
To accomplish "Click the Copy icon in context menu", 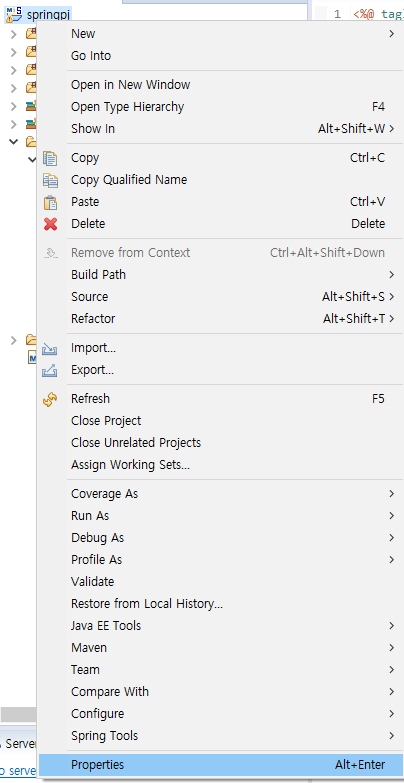I will point(50,158).
